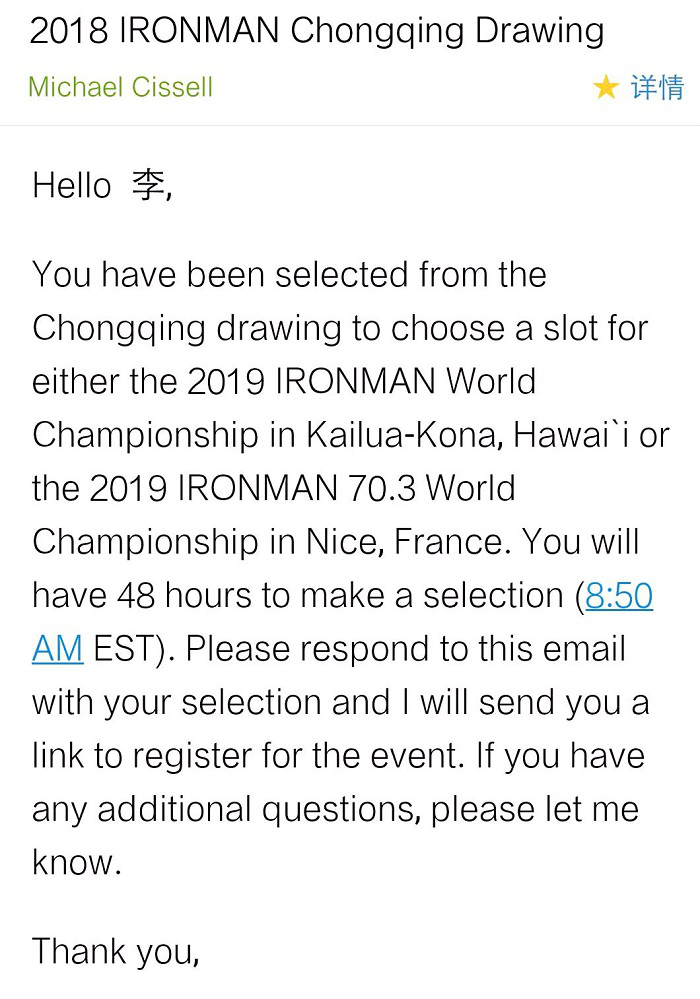Tap sender name Michael Cissell

121,87
